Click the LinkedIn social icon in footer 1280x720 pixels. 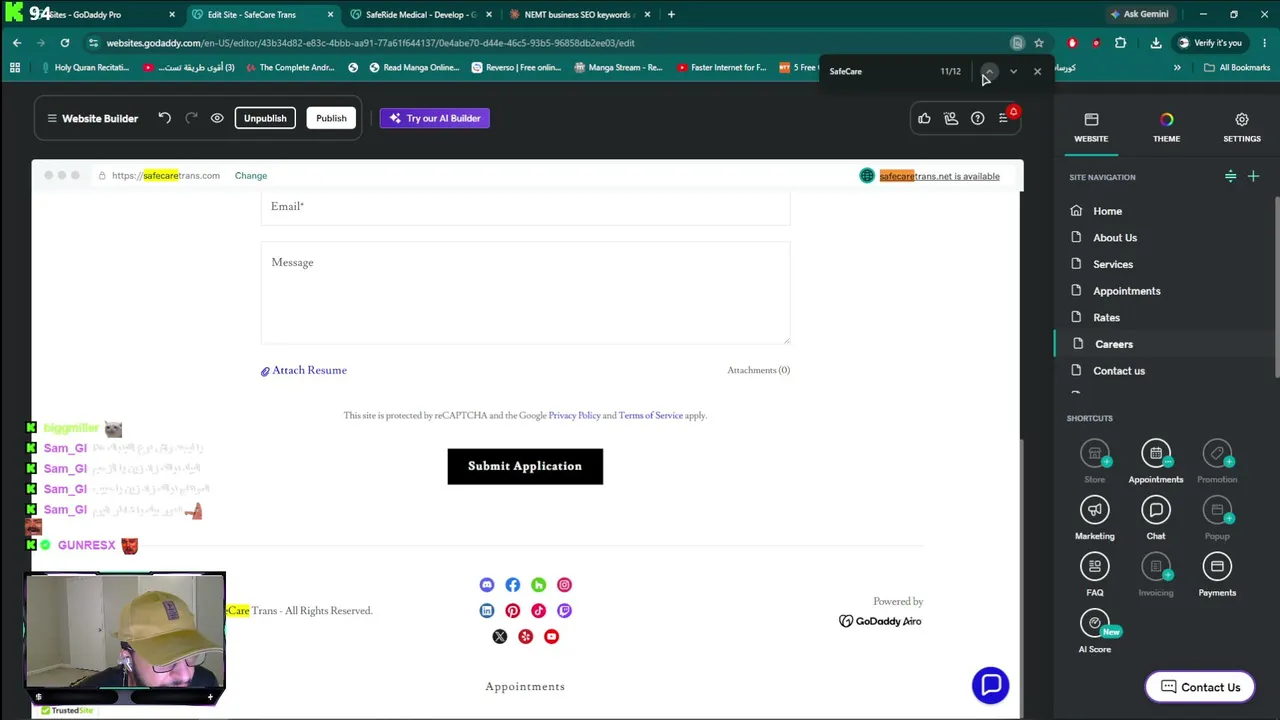(x=487, y=611)
